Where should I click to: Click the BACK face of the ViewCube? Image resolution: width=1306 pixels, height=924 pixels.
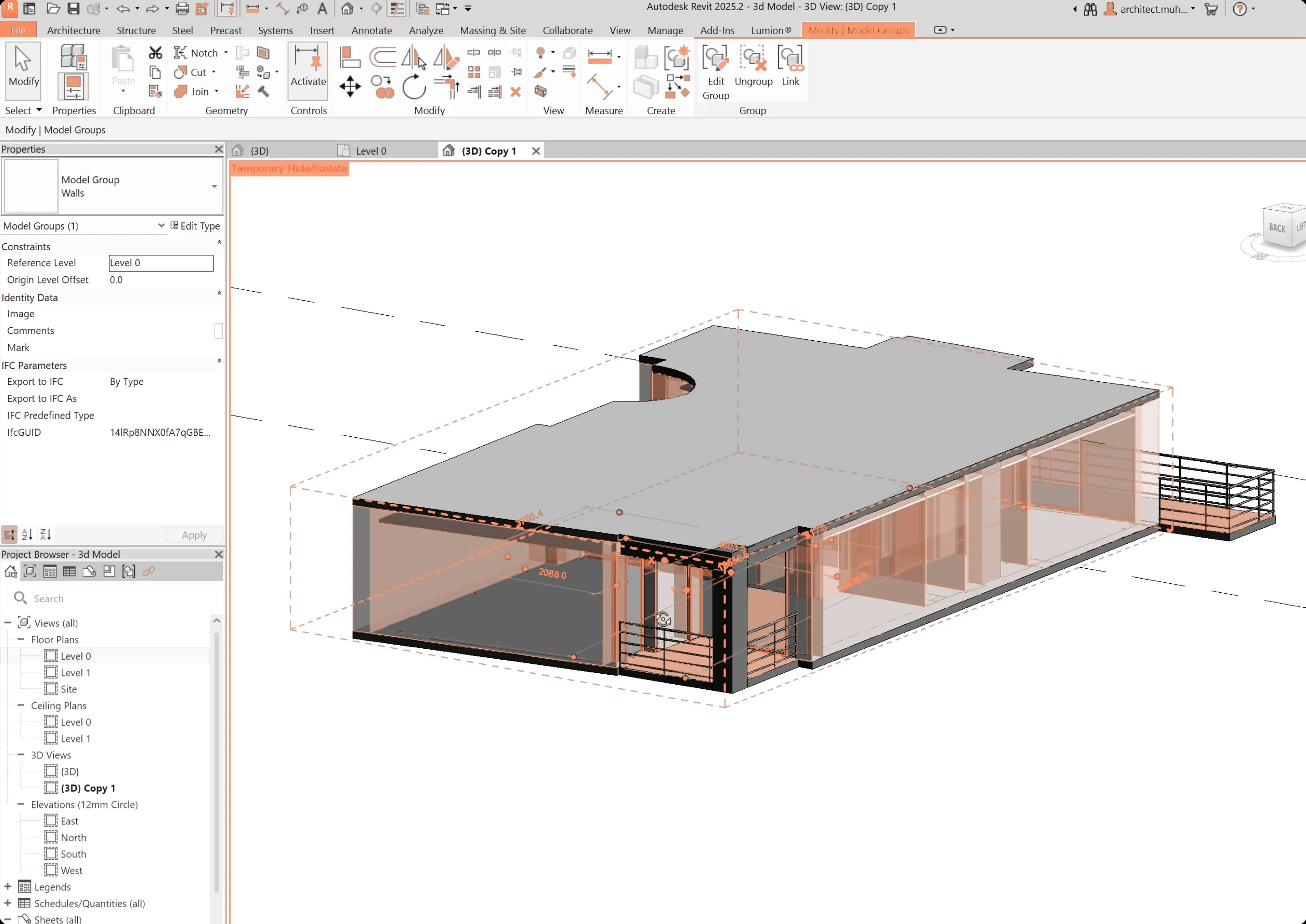point(1277,227)
